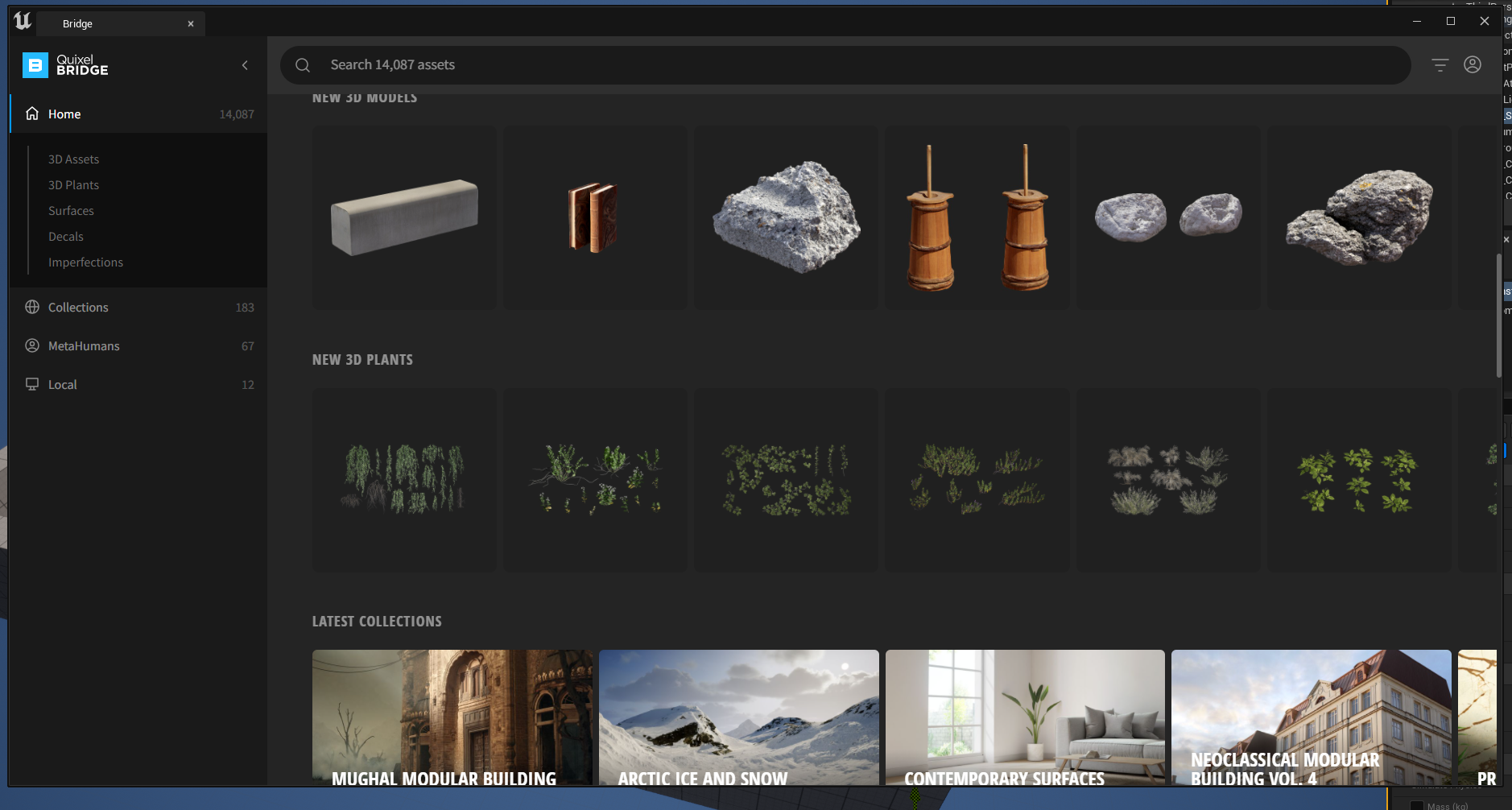Click the Local monitor icon

point(32,384)
